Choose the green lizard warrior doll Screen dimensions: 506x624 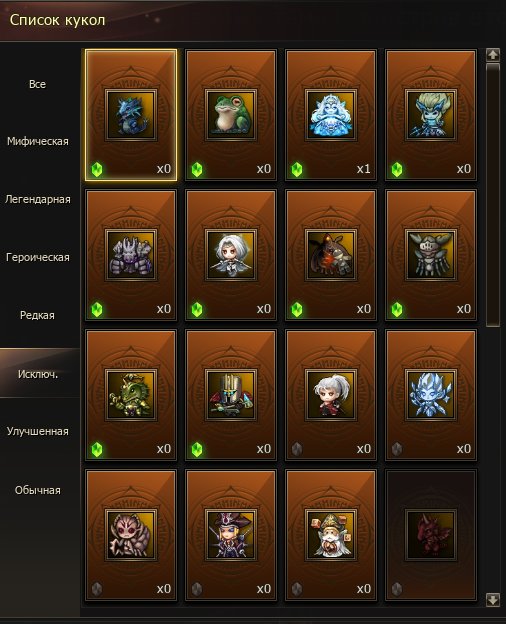(x=131, y=395)
